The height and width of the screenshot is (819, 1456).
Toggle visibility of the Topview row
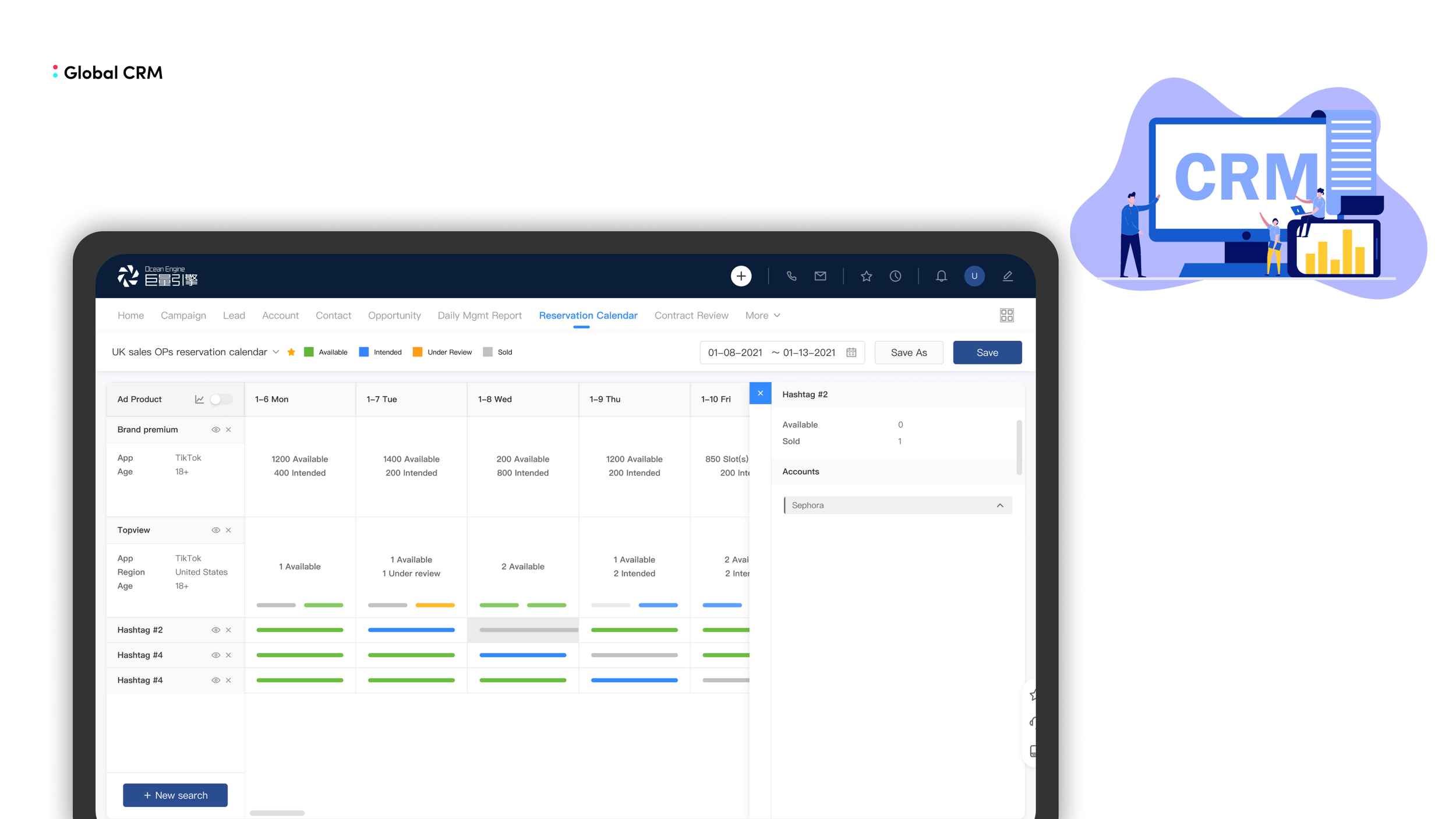coord(215,530)
